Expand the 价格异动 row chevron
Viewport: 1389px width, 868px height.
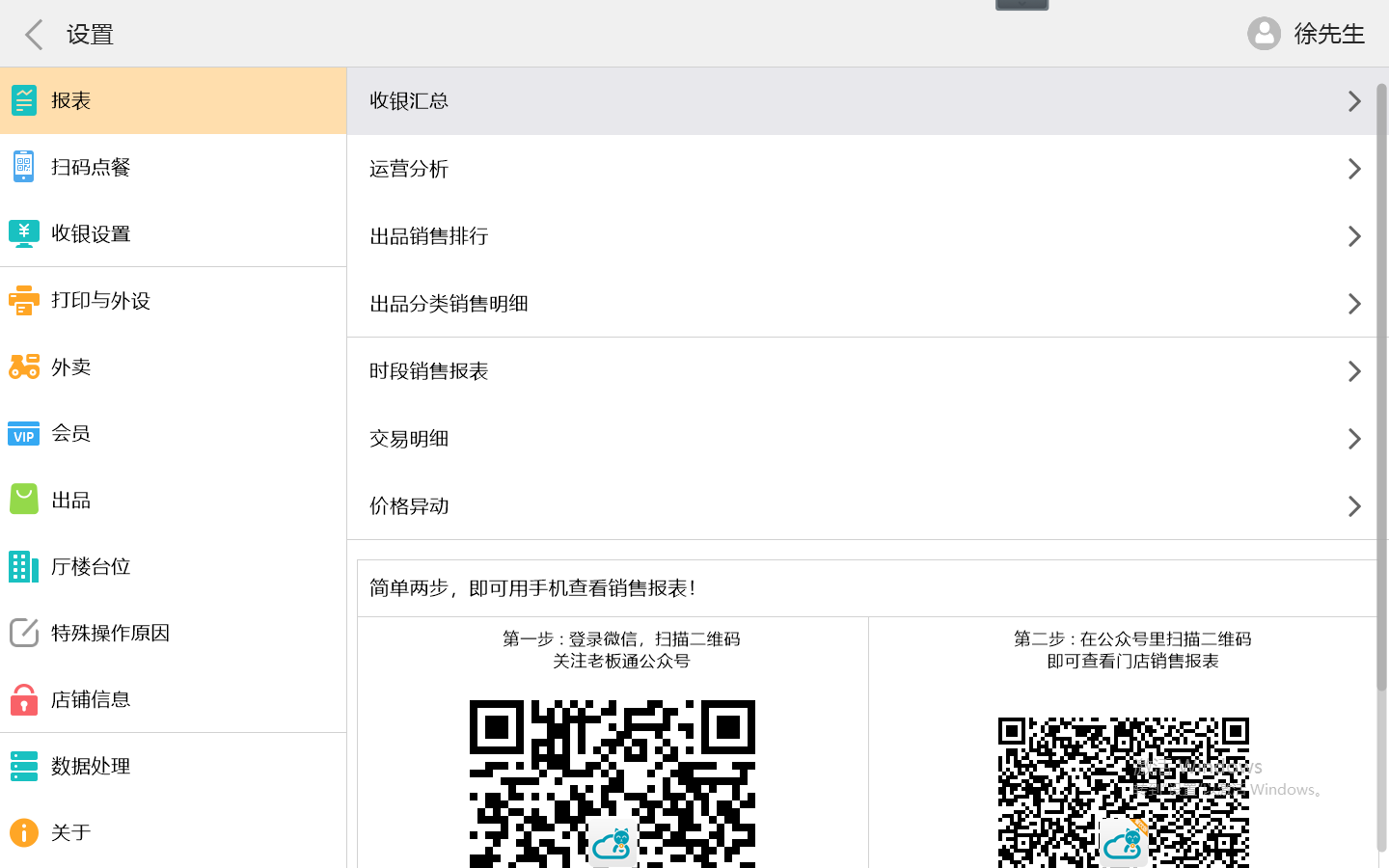[1354, 506]
